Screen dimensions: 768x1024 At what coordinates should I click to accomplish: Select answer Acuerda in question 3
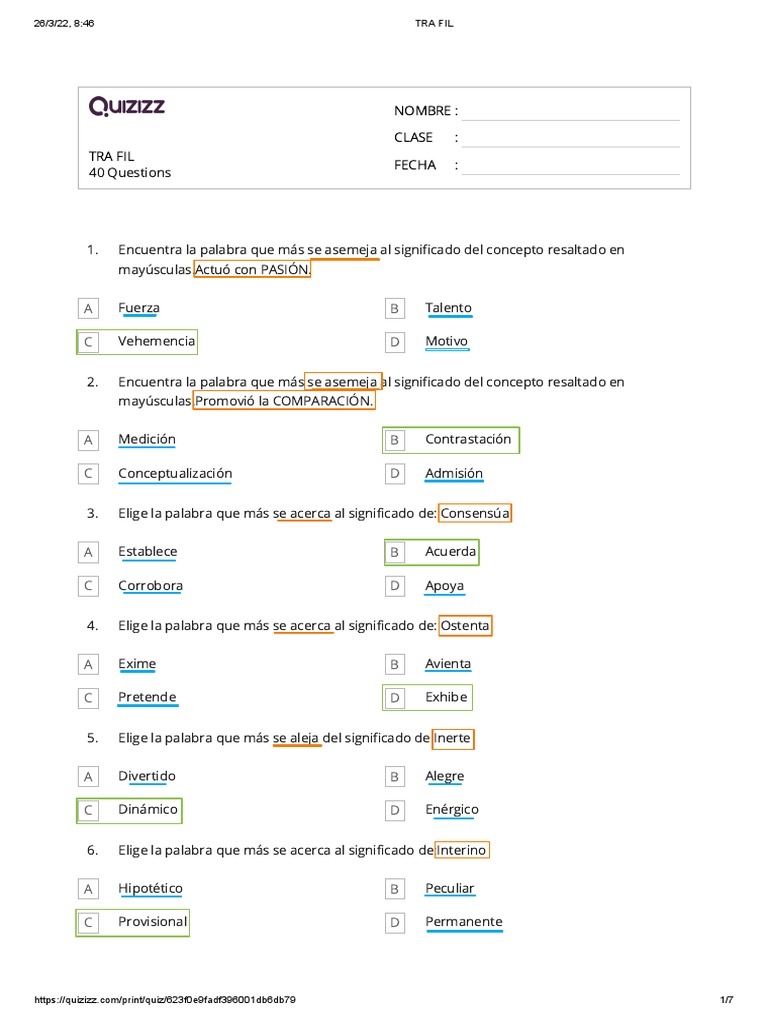pyautogui.click(x=450, y=551)
